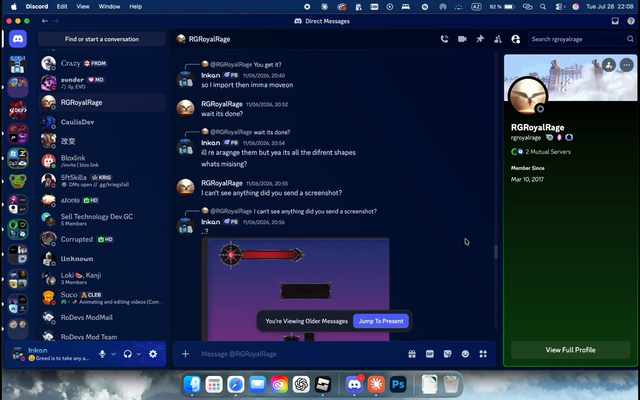The height and width of the screenshot is (400, 640).
Task: Click the Message @RGRoyalRage input box
Action: pyautogui.click(x=300, y=354)
